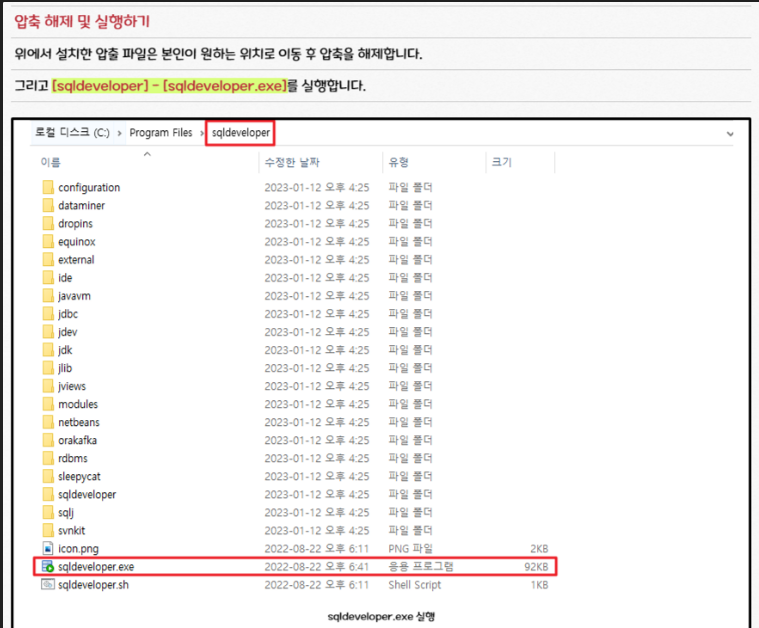This screenshot has height=628, width=759.
Task: Select the configuration folder name
Action: (89, 187)
